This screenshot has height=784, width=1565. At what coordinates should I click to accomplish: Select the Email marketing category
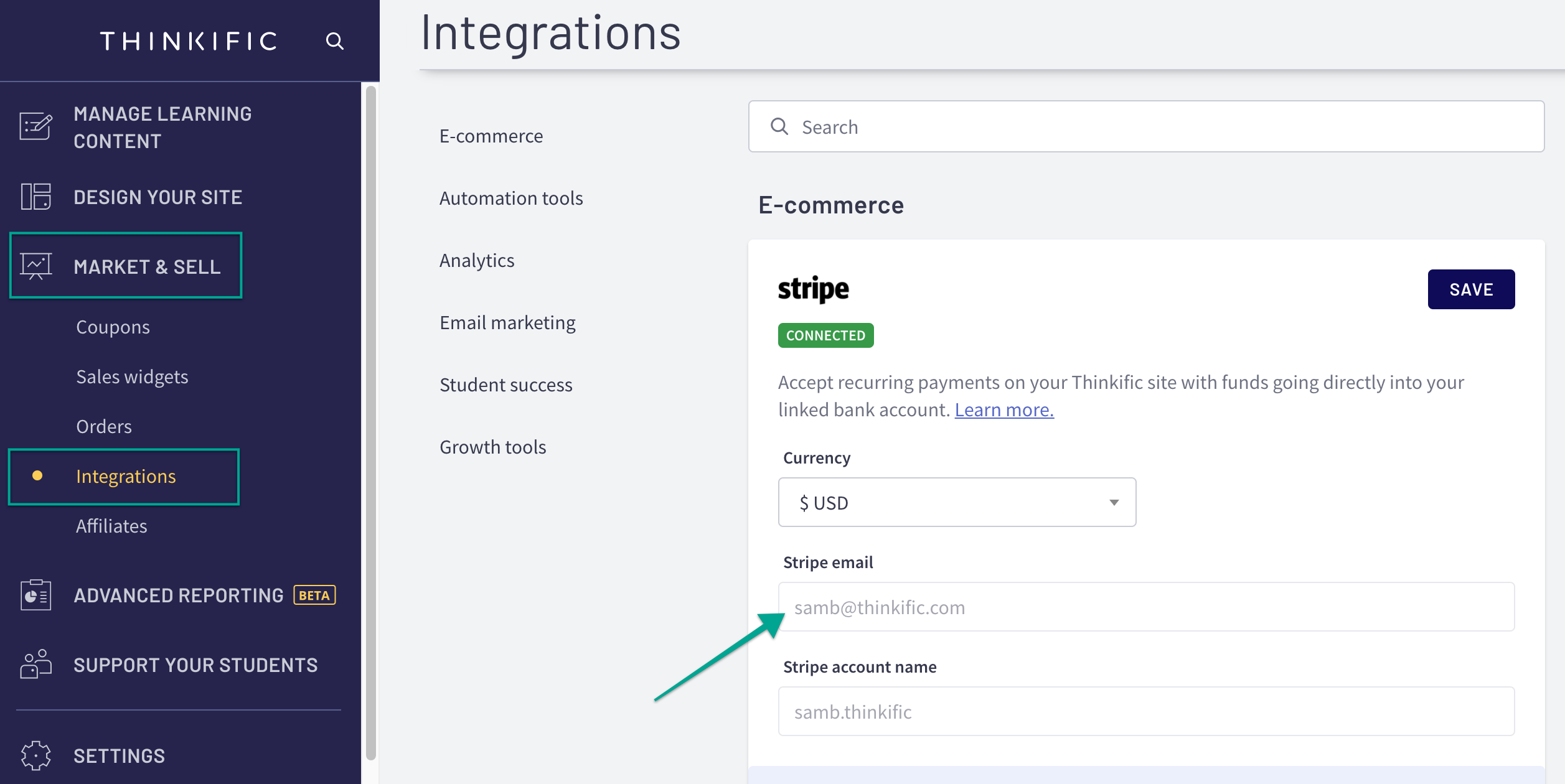point(507,322)
